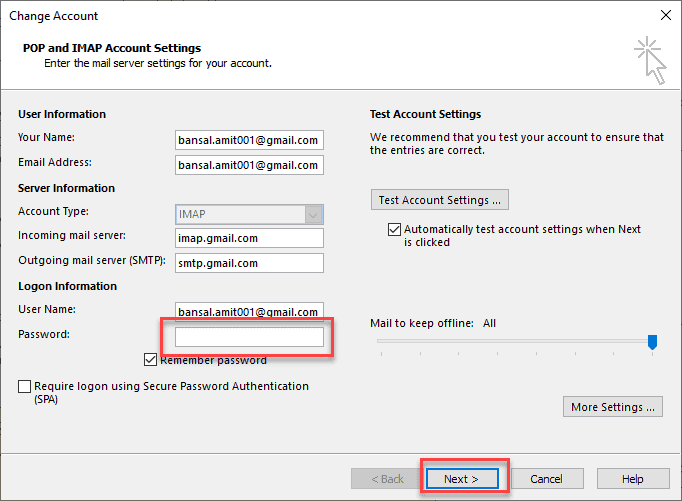This screenshot has height=501, width=682.
Task: Toggle automatic account test on Next checkbox
Action: click(394, 230)
